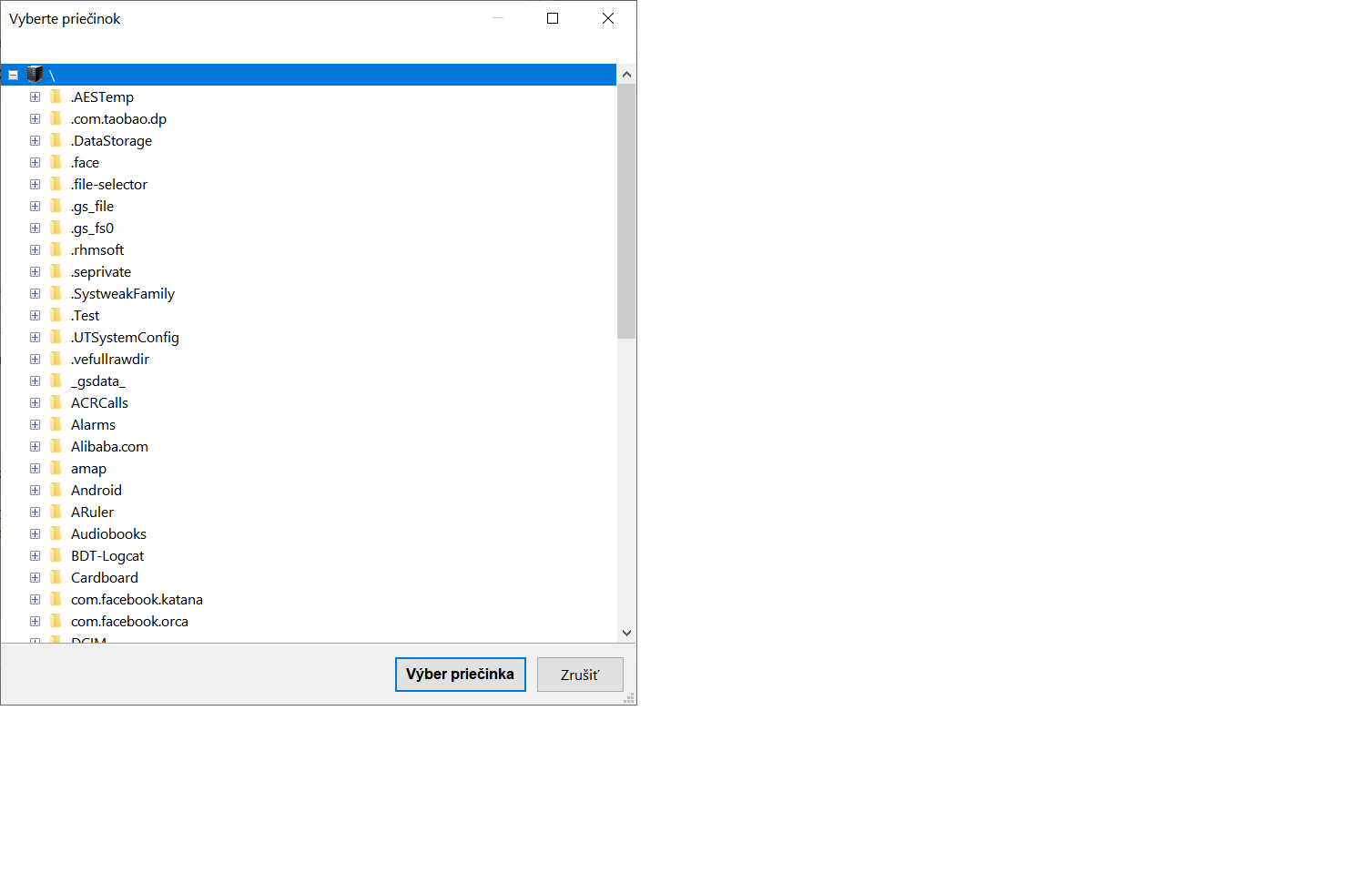
Task: Expand the Android folder
Action: [x=35, y=490]
